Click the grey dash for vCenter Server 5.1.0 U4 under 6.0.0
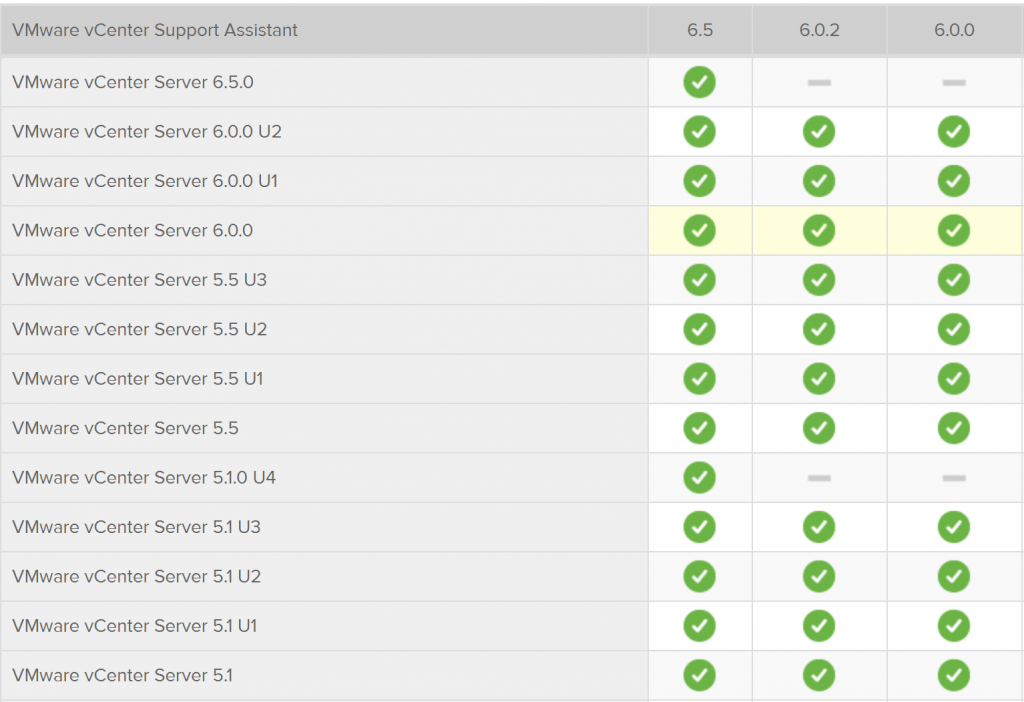The image size is (1024, 702). click(954, 478)
